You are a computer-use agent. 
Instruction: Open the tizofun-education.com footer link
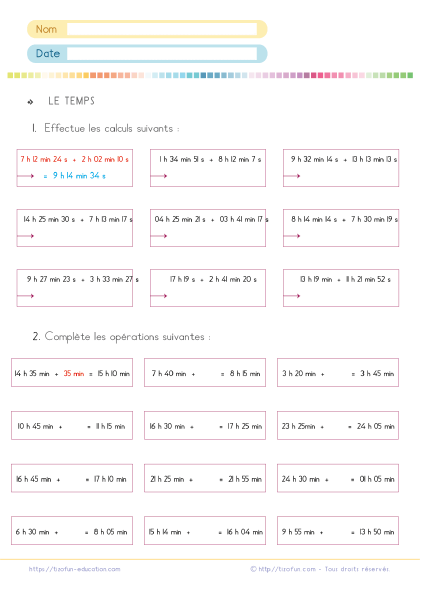pos(74,569)
